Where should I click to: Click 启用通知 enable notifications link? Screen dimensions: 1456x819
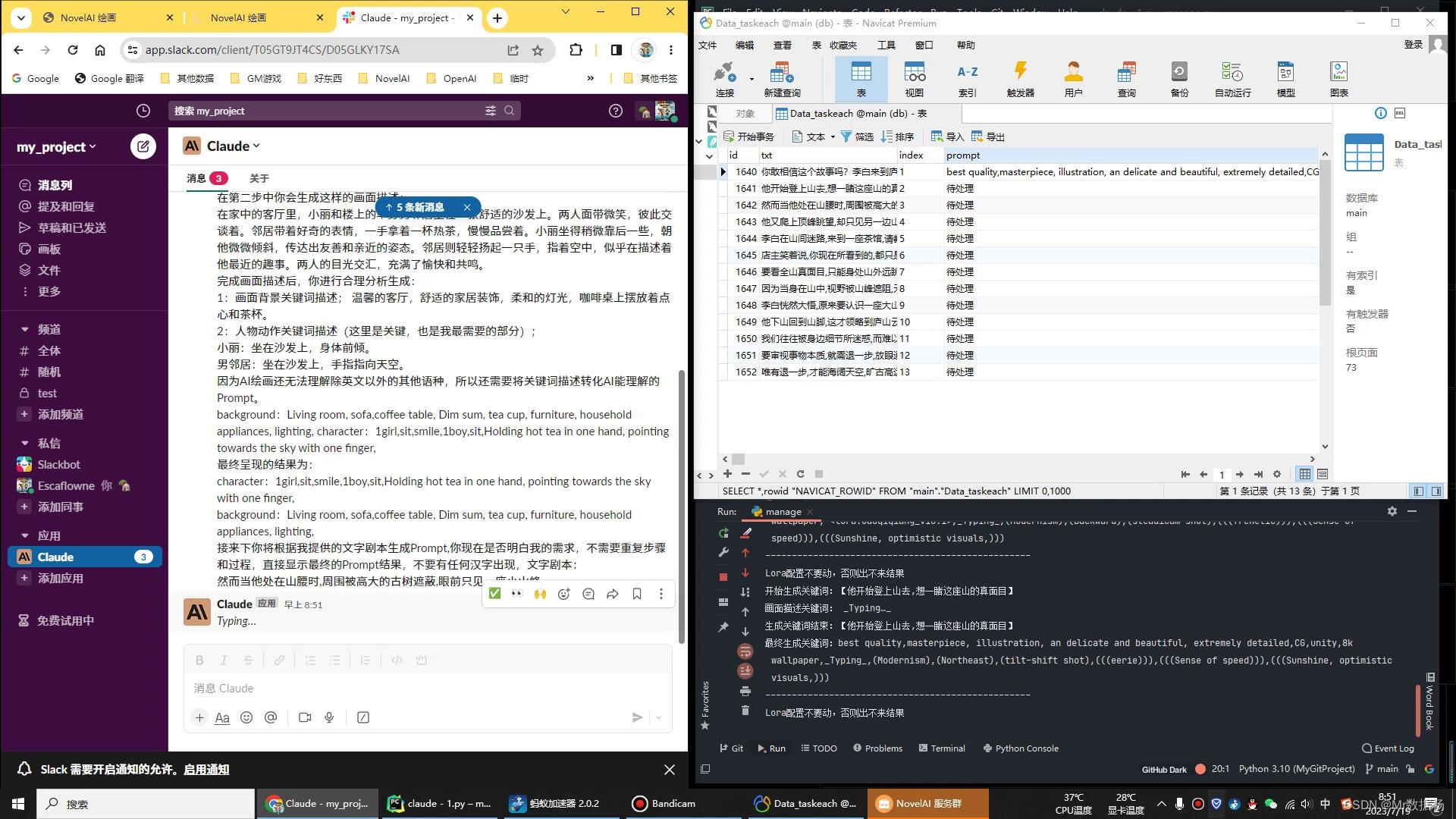[206, 769]
